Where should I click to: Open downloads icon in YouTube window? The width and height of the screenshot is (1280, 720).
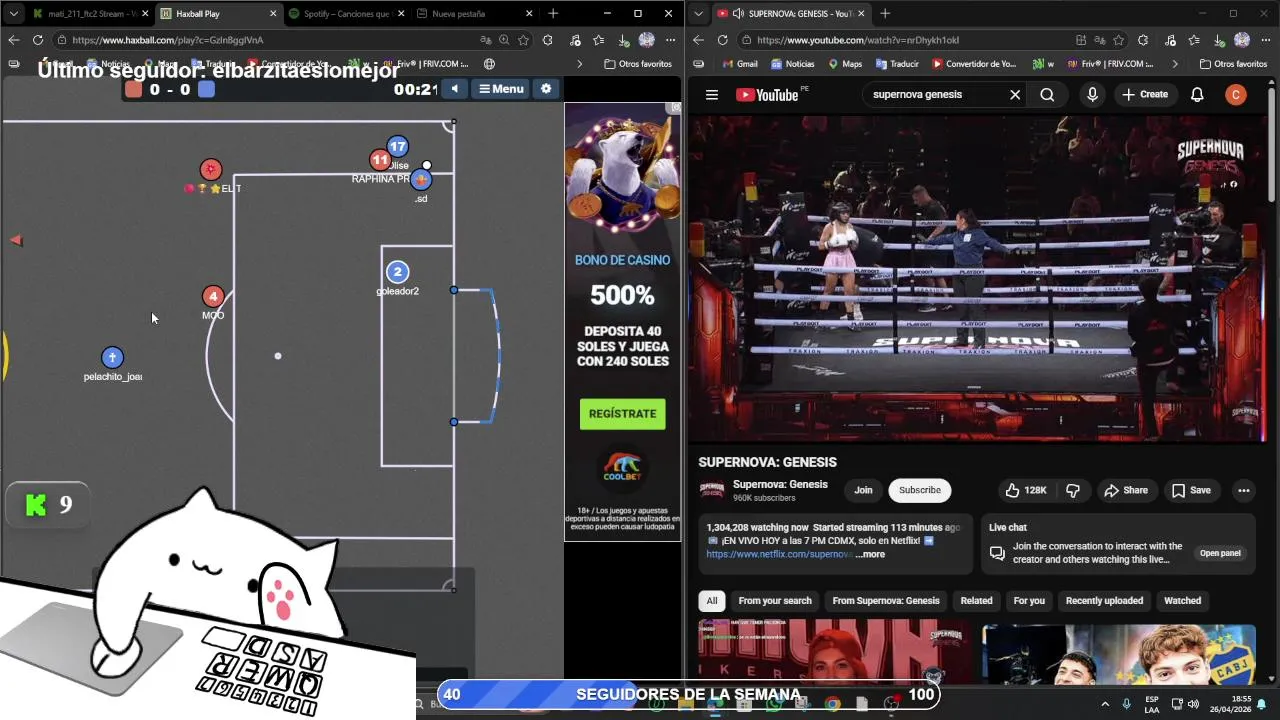[1219, 40]
